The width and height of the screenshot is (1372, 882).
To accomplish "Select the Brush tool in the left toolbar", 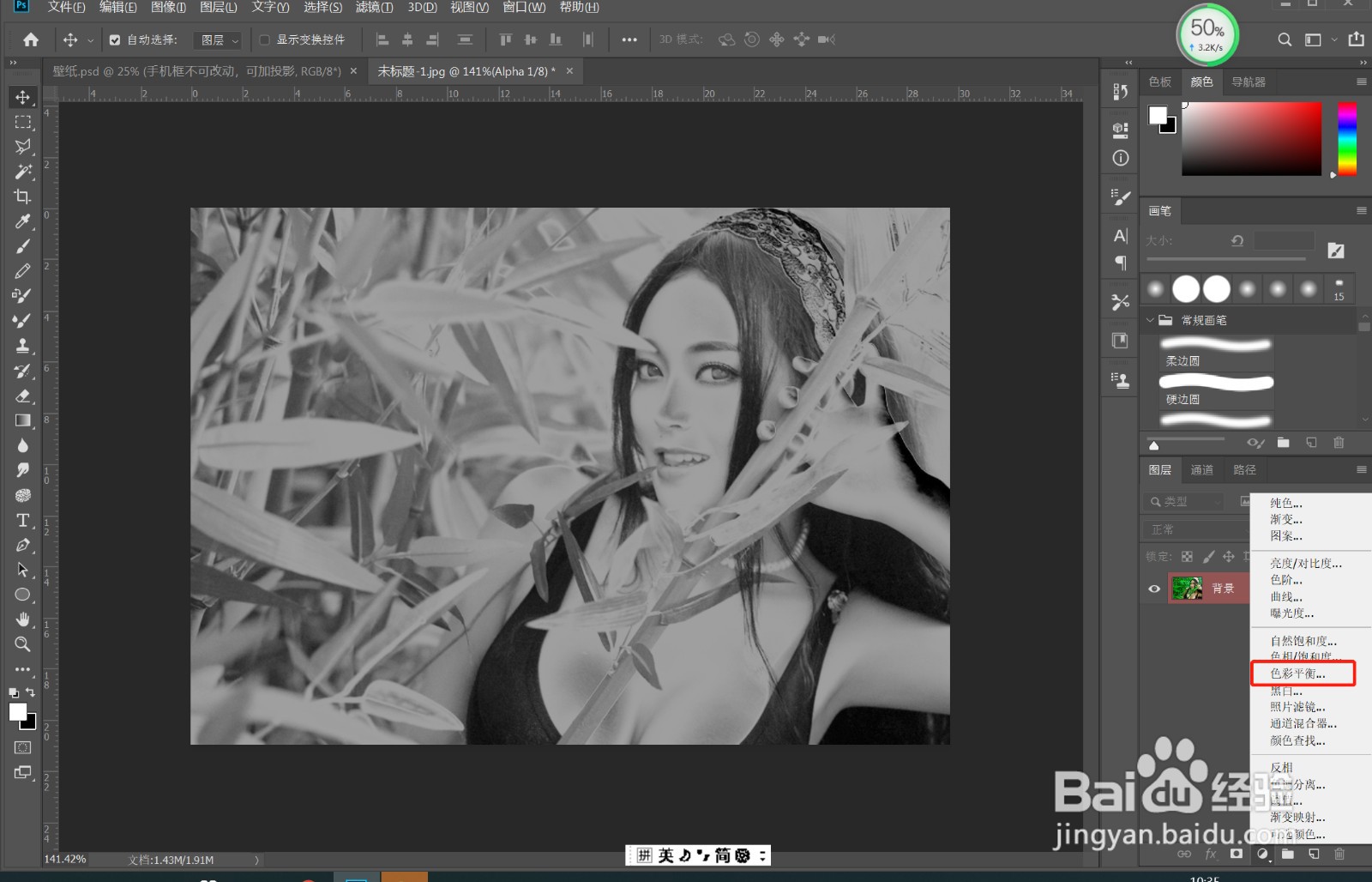I will click(23, 246).
